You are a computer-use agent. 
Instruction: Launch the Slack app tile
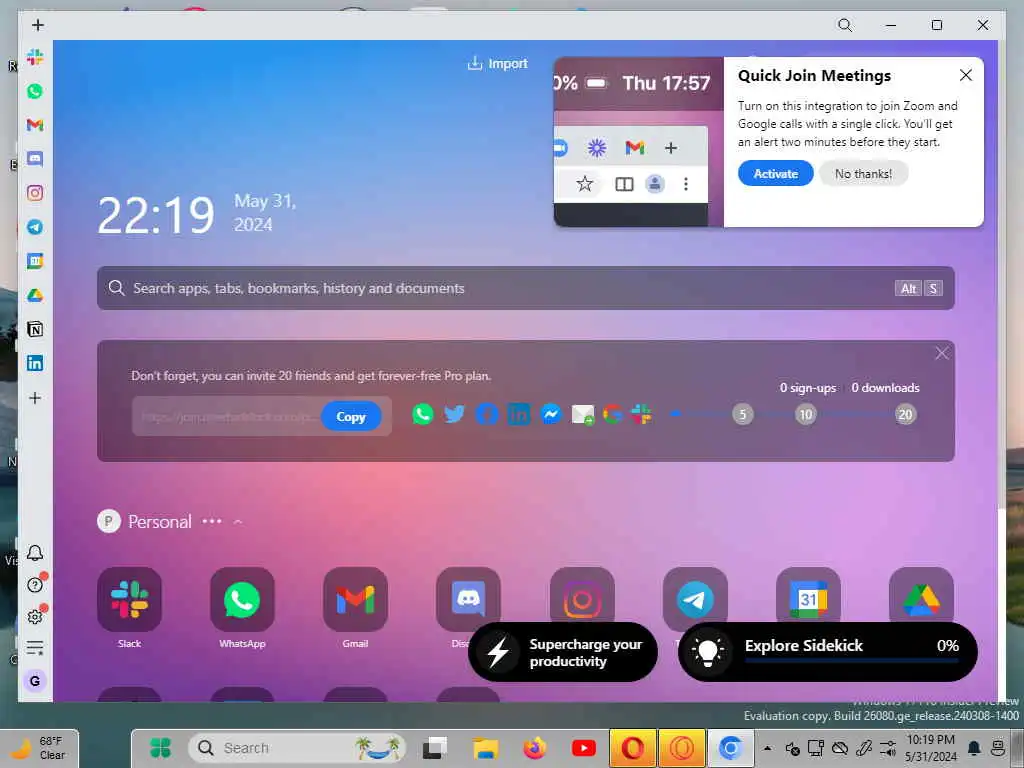(x=129, y=599)
